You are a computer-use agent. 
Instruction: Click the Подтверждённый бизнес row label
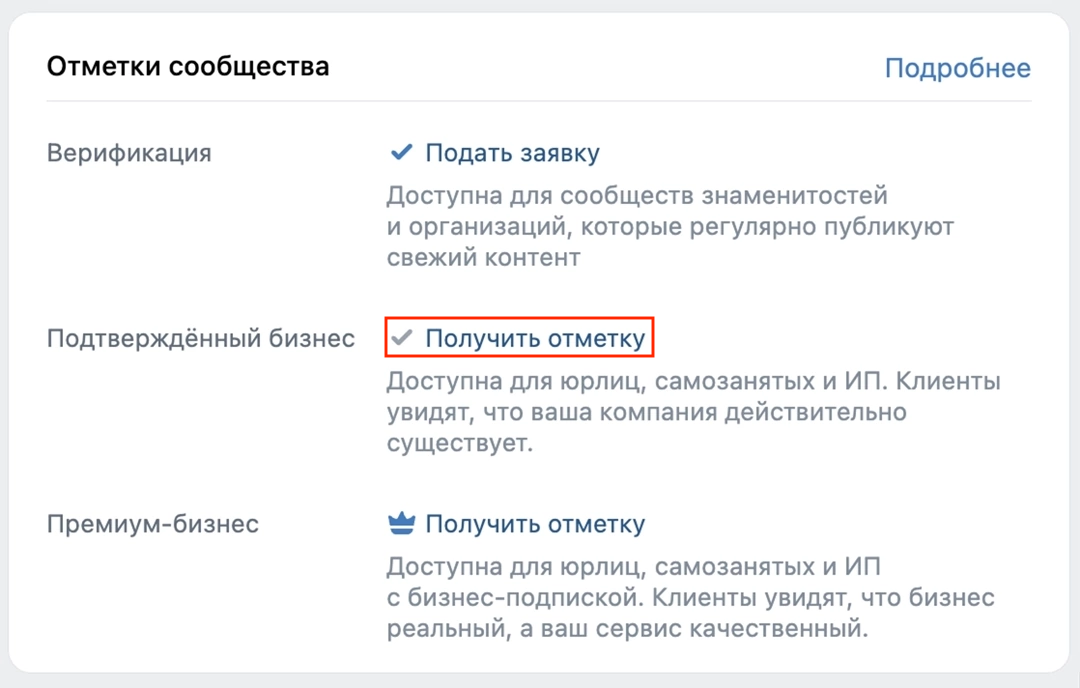click(201, 339)
